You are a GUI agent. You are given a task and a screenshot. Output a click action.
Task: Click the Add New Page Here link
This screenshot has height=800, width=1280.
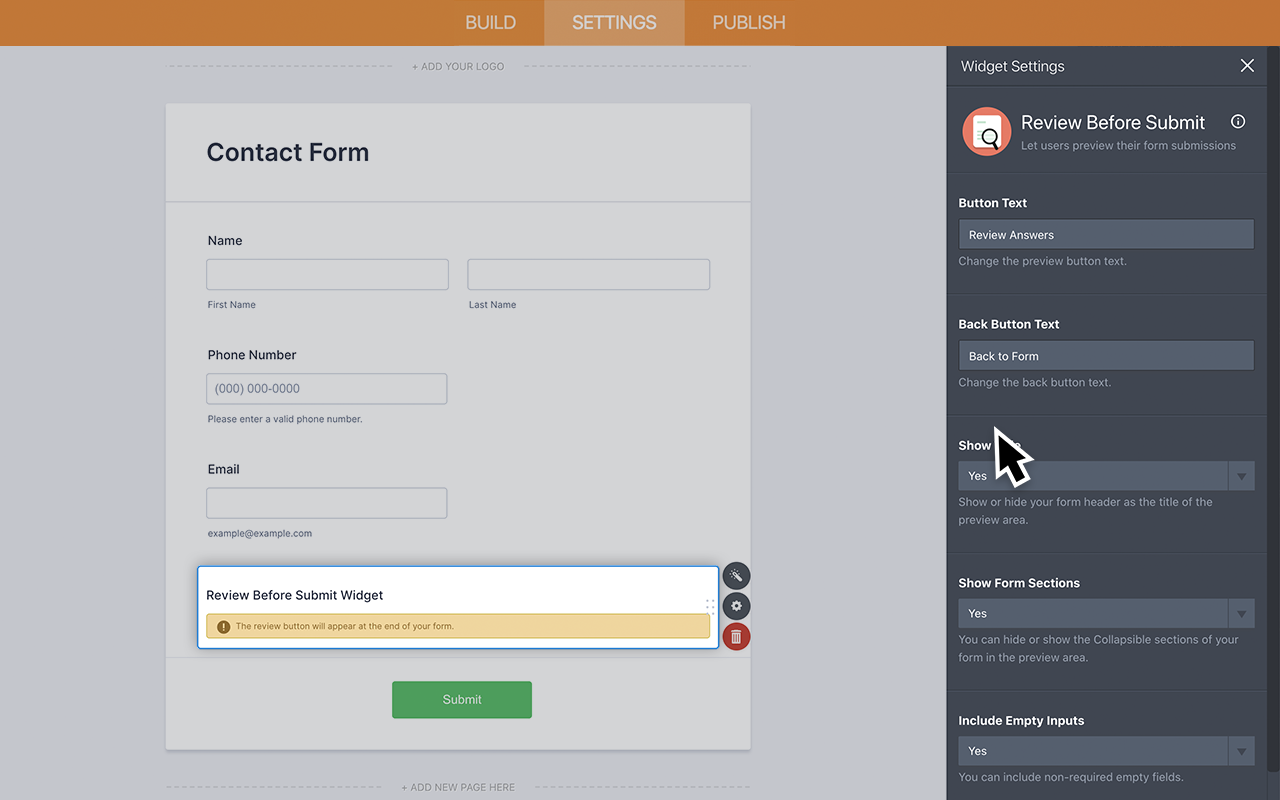click(458, 787)
